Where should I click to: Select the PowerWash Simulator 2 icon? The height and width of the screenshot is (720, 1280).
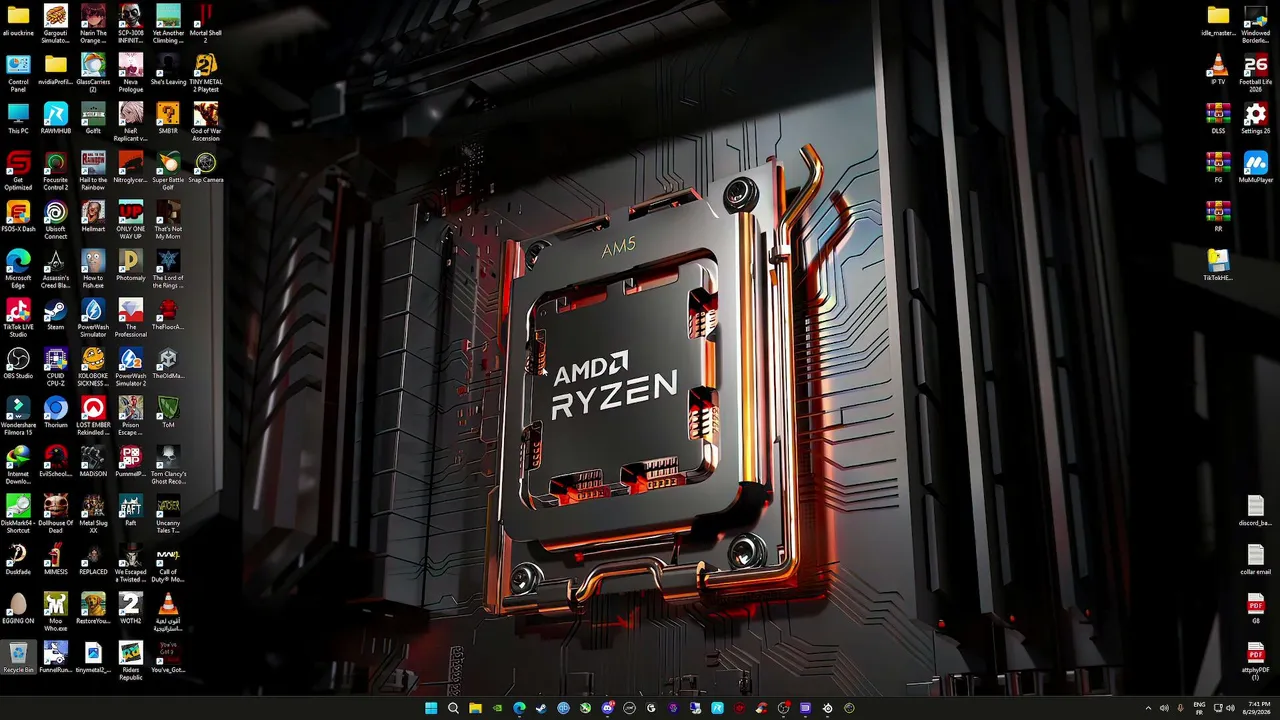click(x=131, y=366)
